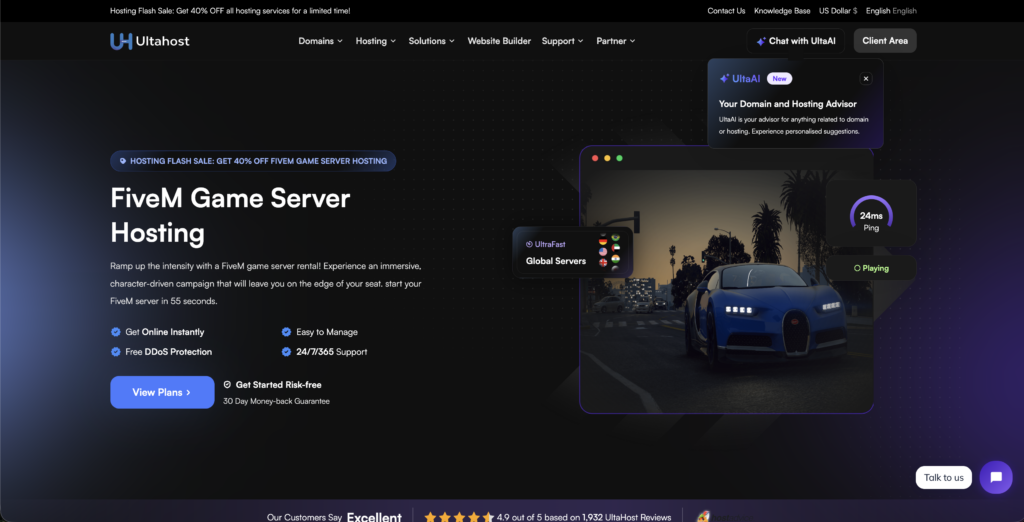Click the 24ms Ping gauge
Image resolution: width=1024 pixels, height=522 pixels.
(x=871, y=214)
